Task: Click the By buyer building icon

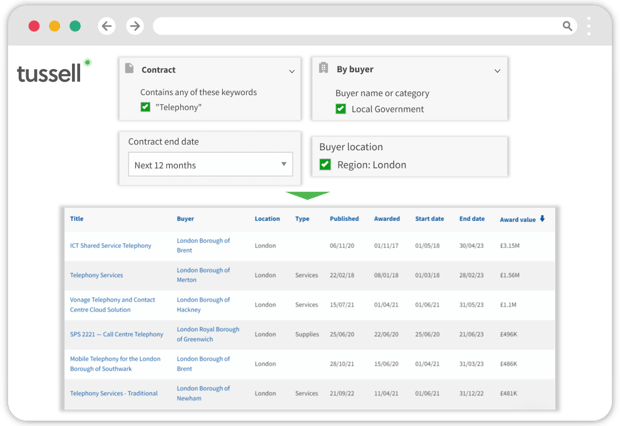Action: click(x=324, y=70)
